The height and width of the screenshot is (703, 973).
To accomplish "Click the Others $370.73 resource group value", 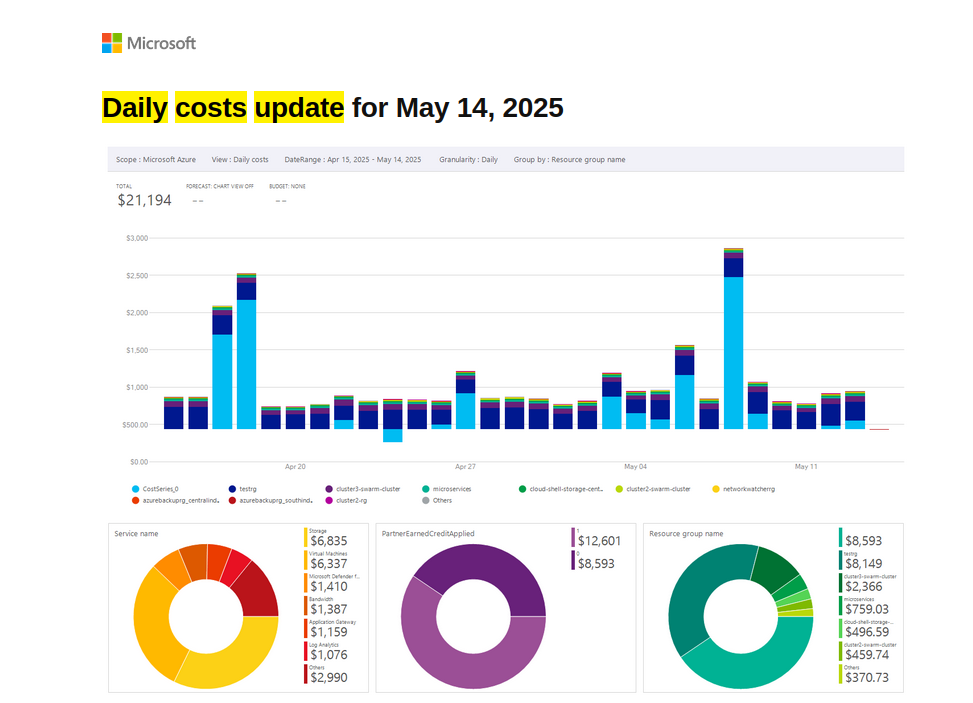I will pyautogui.click(x=867, y=678).
